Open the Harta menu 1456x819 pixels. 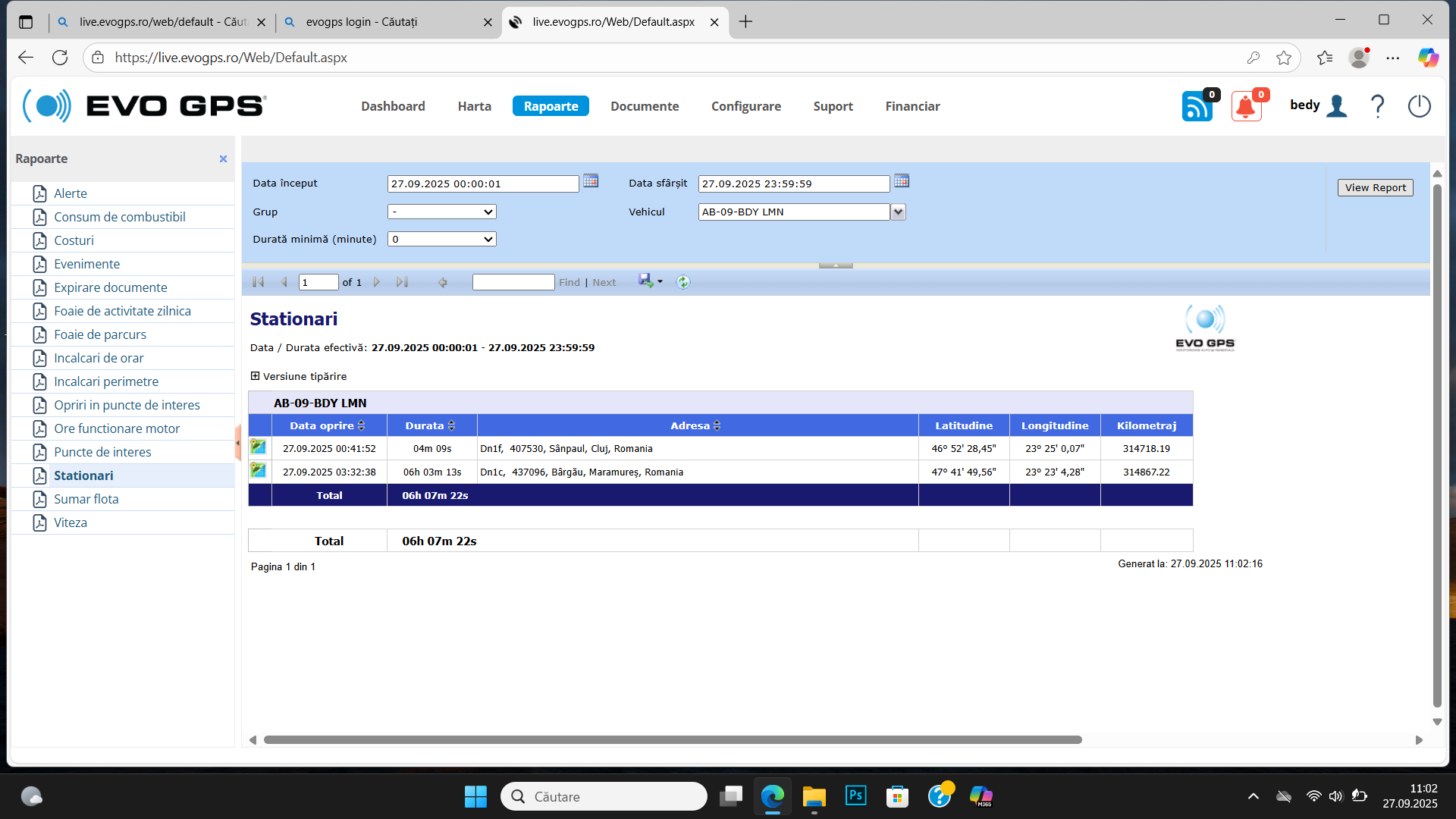pos(474,106)
